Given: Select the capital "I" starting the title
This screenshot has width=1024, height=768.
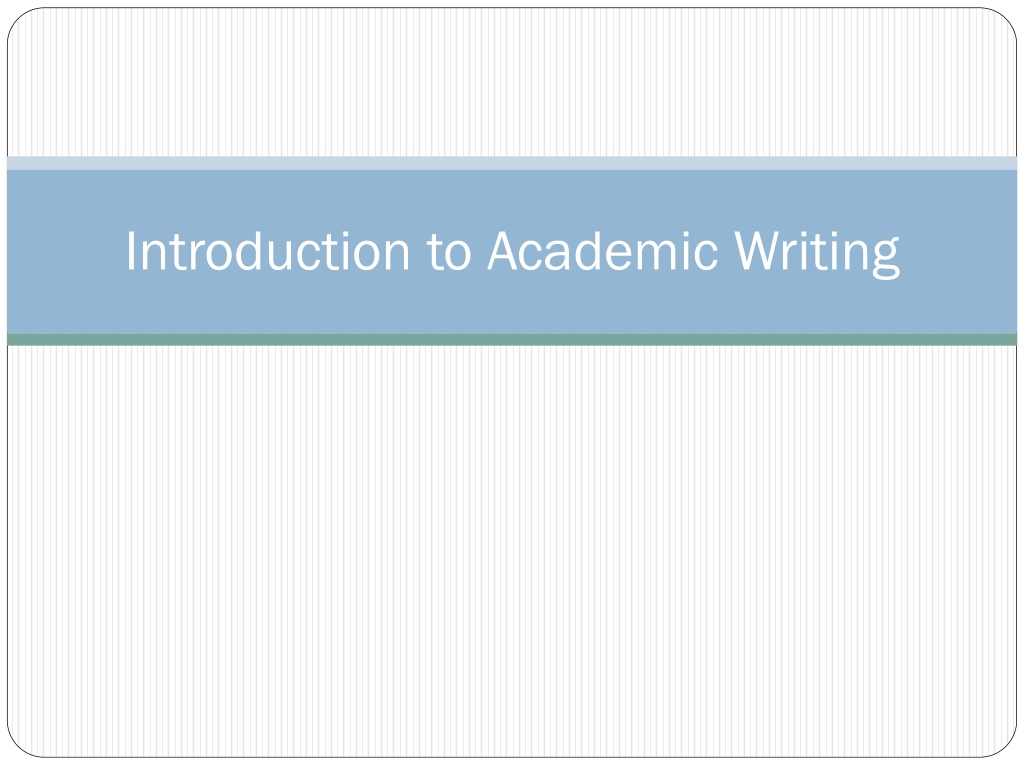Looking at the screenshot, I should pos(131,251).
